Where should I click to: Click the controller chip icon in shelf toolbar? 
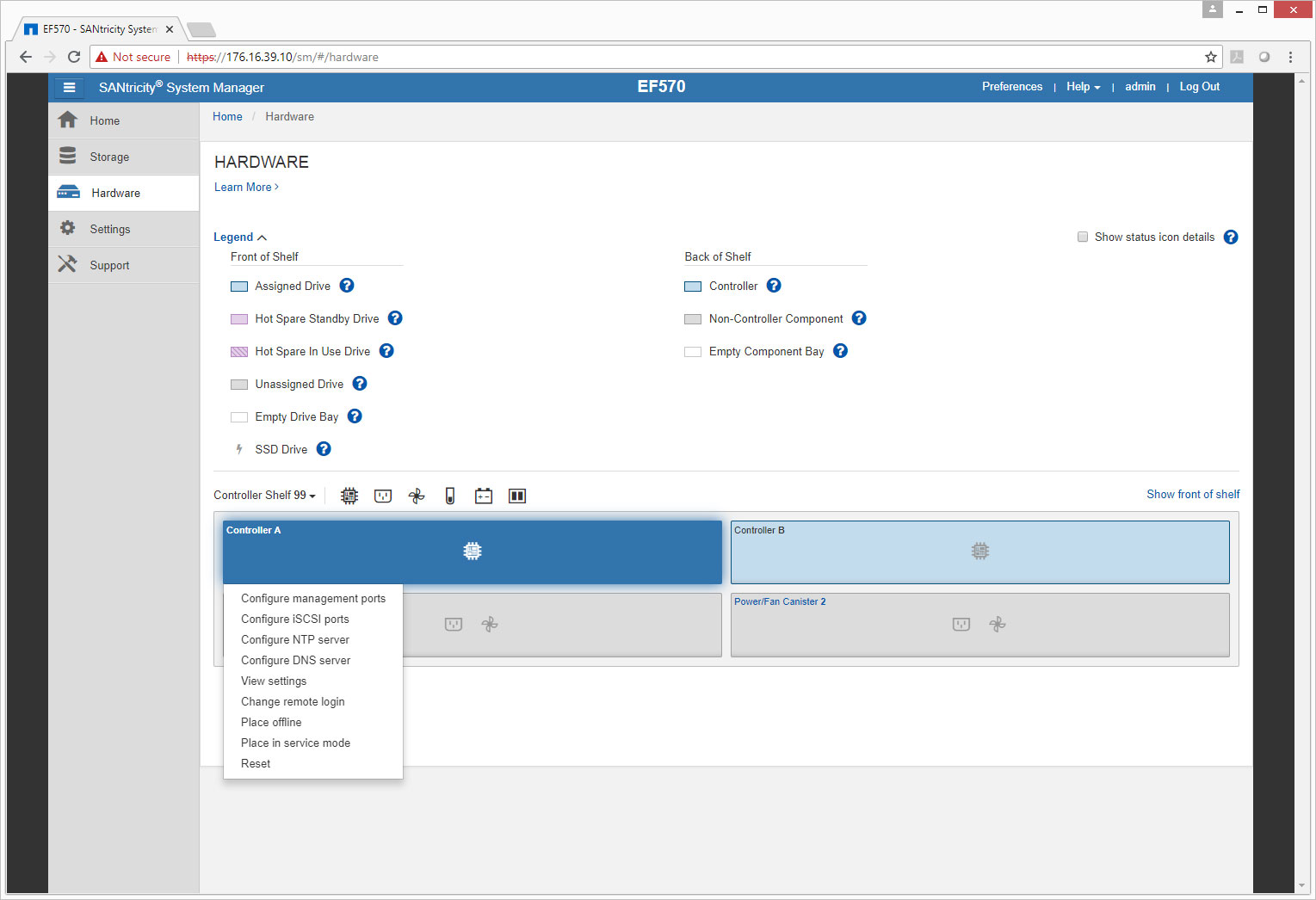(x=349, y=496)
